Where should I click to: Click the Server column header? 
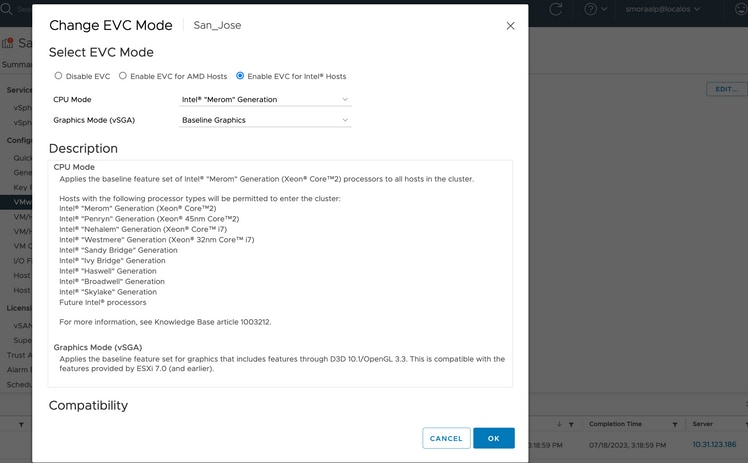(702, 424)
